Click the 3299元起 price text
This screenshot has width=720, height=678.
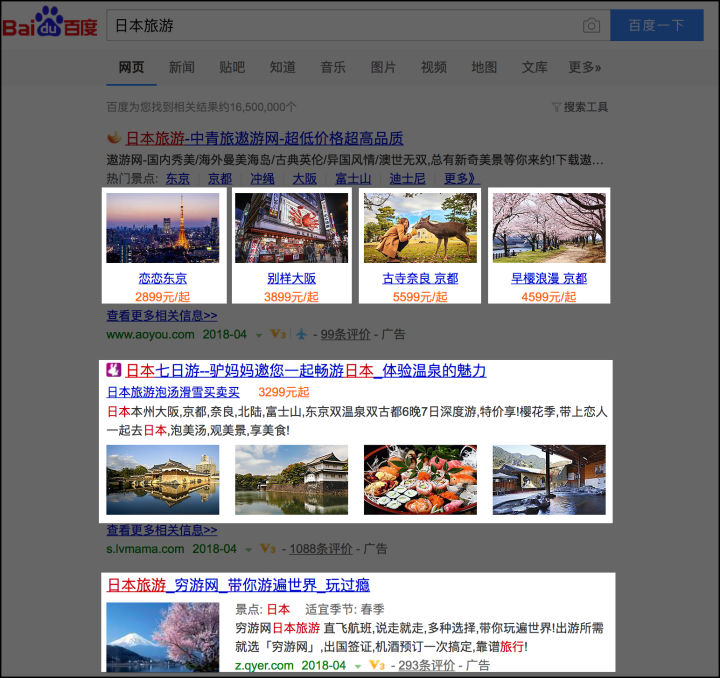click(x=283, y=392)
